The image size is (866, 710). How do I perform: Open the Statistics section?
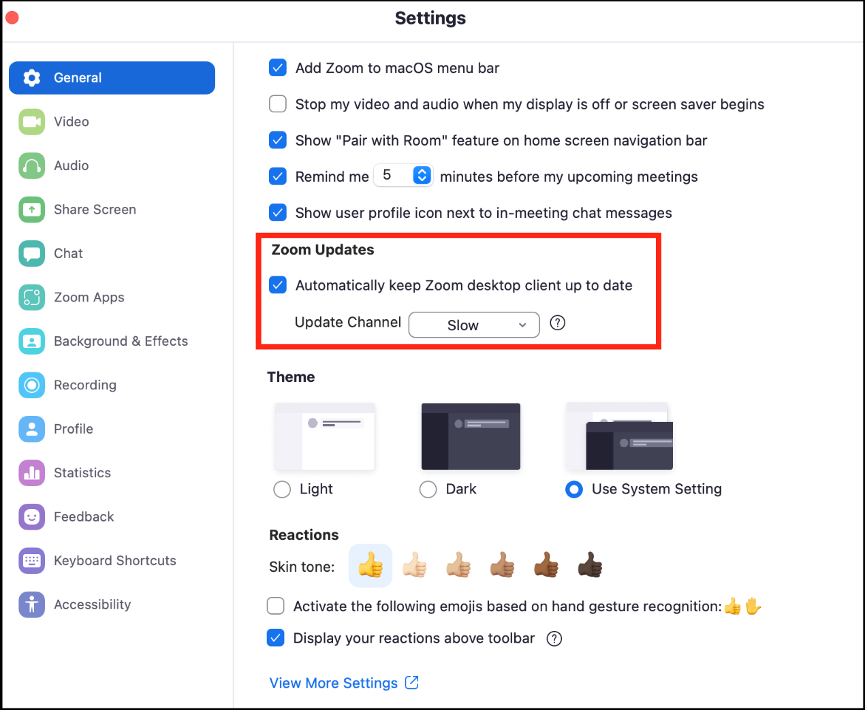(x=82, y=473)
